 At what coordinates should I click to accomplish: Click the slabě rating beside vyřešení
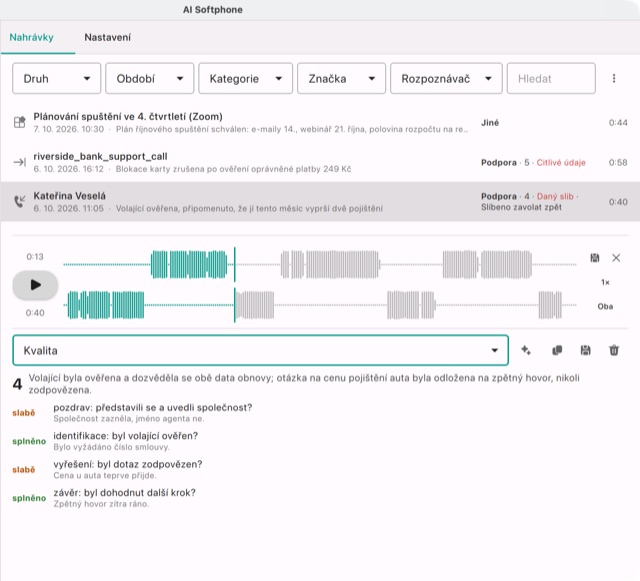click(24, 470)
